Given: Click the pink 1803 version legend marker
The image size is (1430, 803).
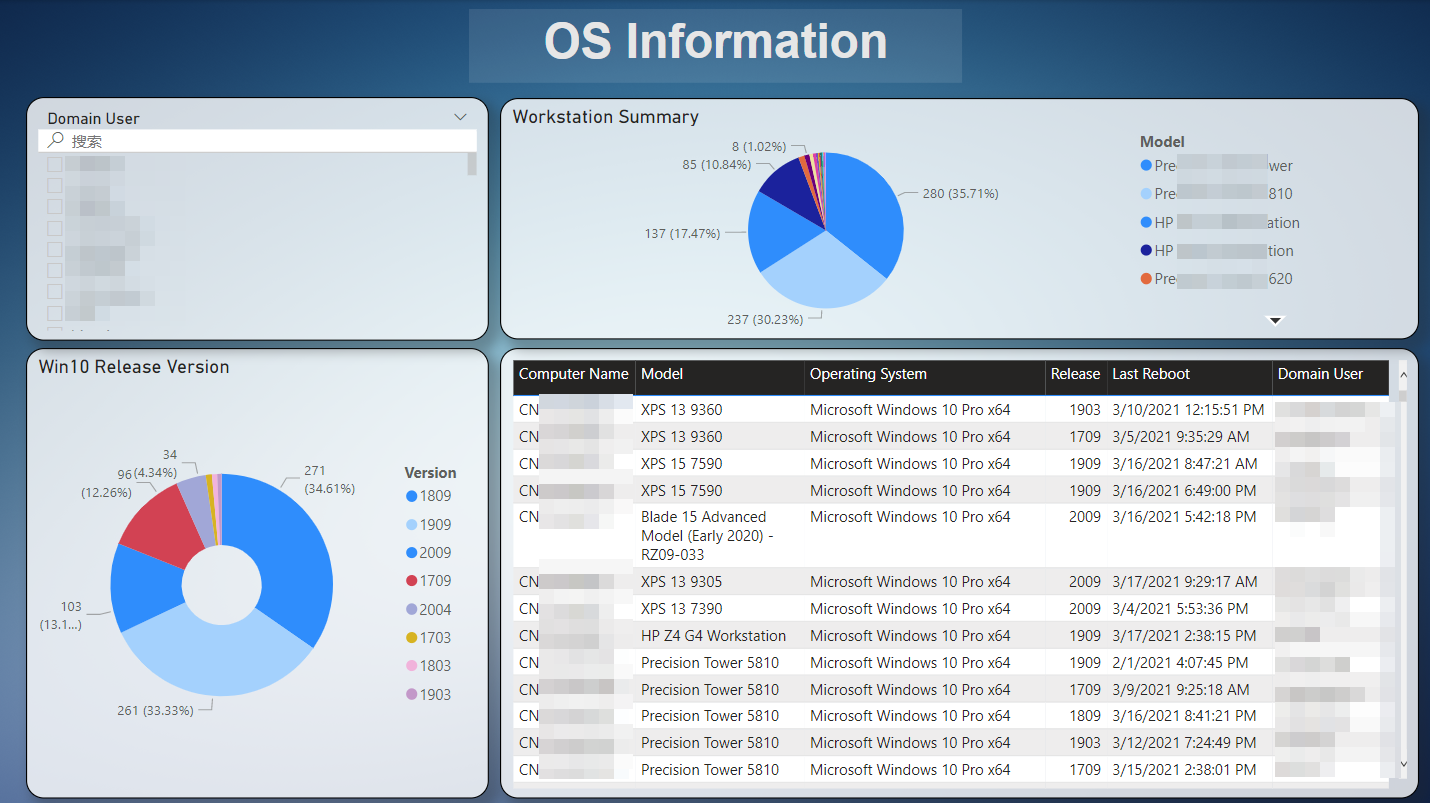Looking at the screenshot, I should (x=412, y=666).
